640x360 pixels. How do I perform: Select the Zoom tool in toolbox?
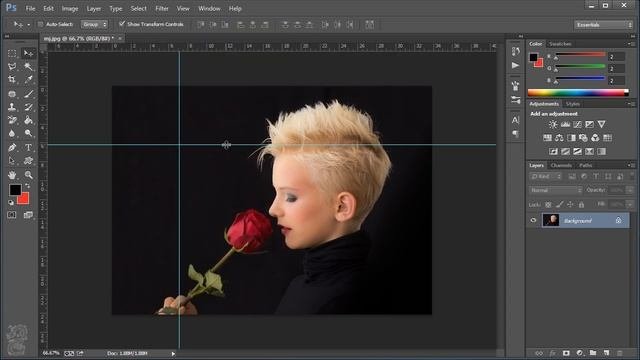[28, 175]
